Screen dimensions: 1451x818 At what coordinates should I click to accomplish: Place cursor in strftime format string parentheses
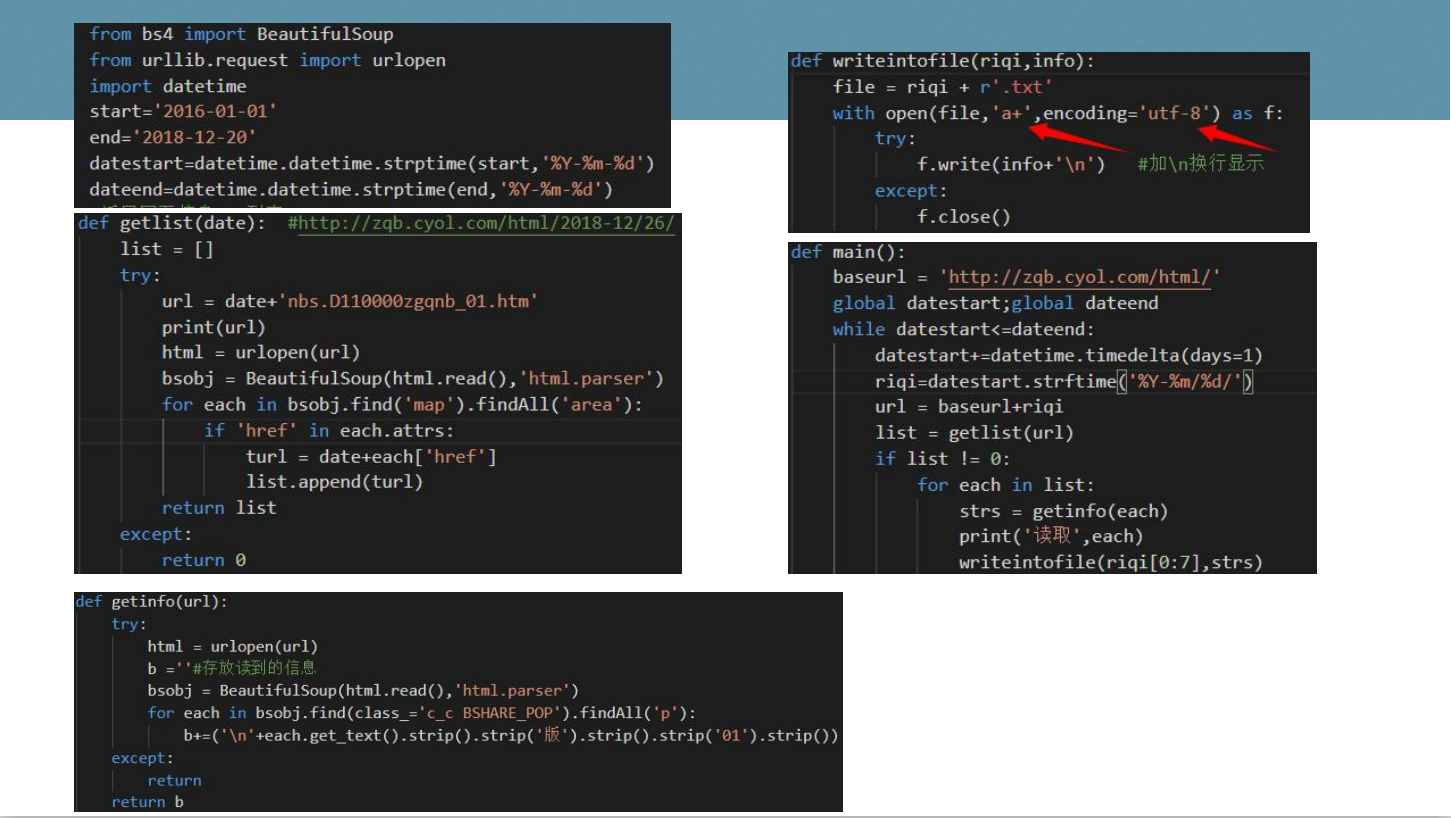coord(1184,381)
